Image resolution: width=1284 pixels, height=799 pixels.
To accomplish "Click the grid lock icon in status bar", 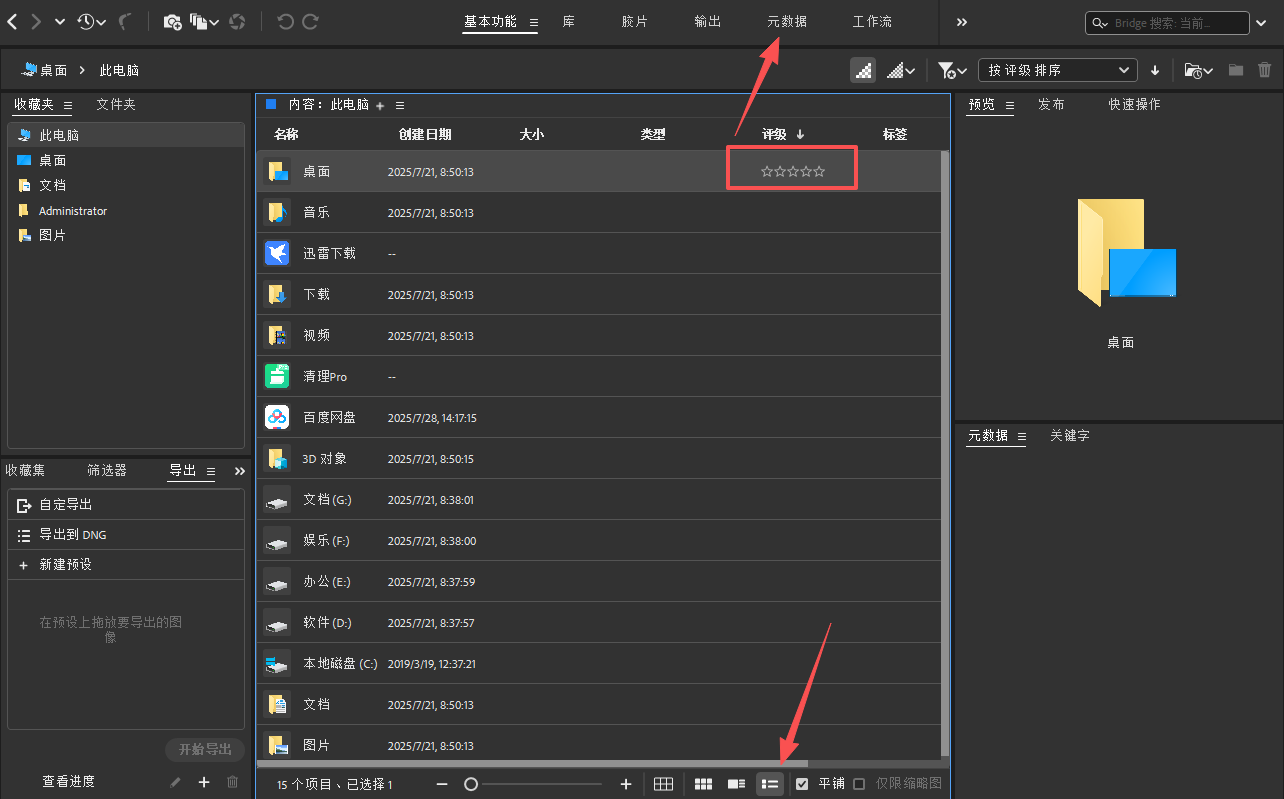I will (663, 784).
